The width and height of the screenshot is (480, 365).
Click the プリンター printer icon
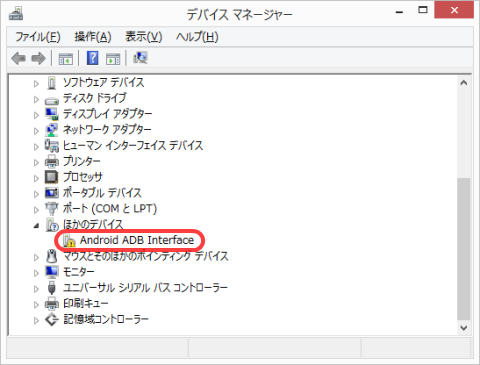tap(52, 162)
